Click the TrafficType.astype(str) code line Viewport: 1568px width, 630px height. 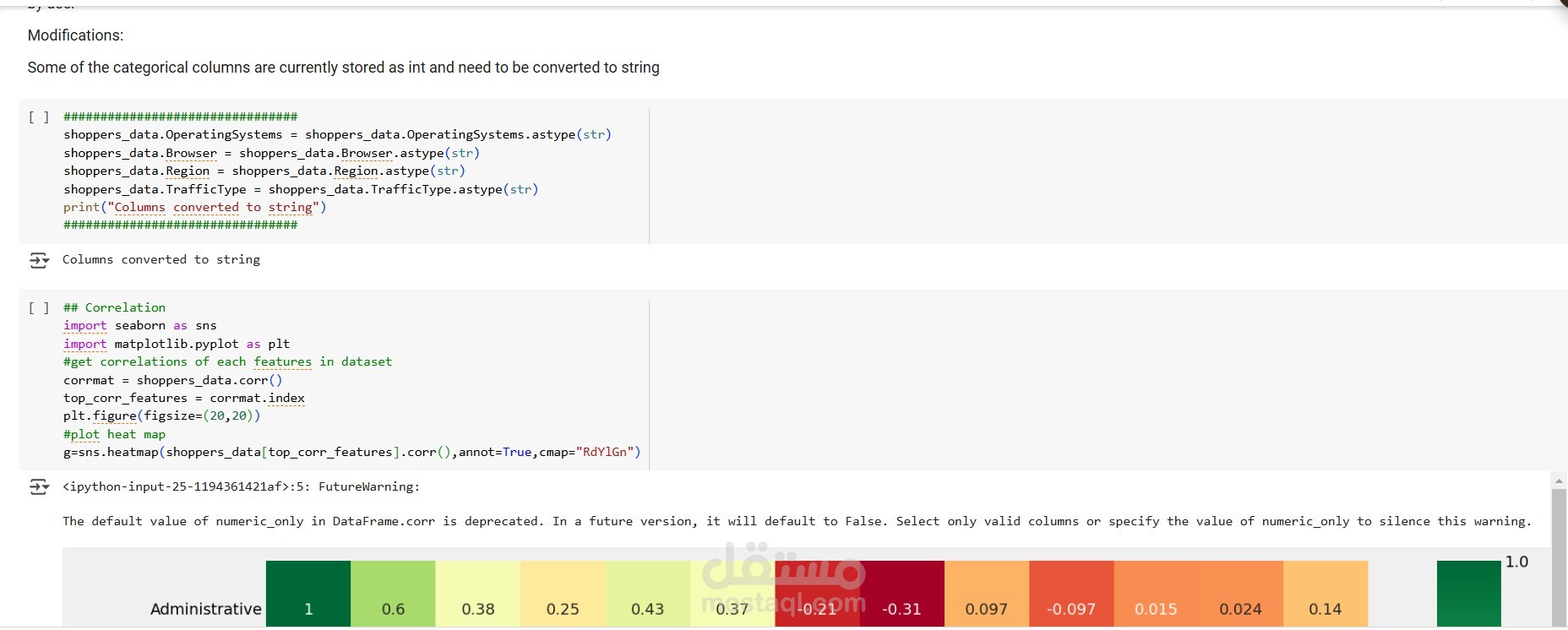coord(301,190)
